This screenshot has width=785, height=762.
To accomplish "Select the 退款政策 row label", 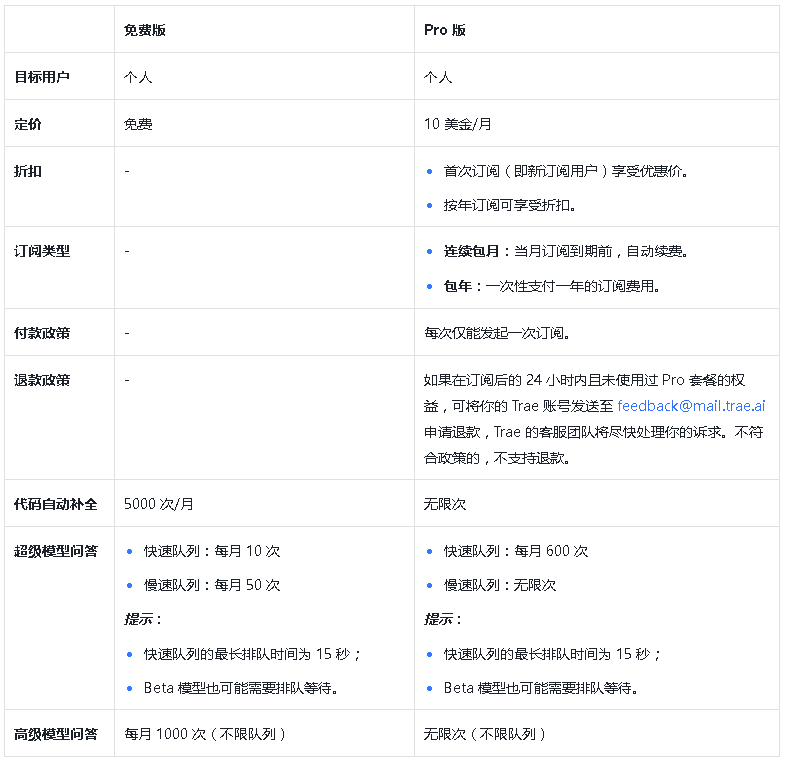I will 42,380.
